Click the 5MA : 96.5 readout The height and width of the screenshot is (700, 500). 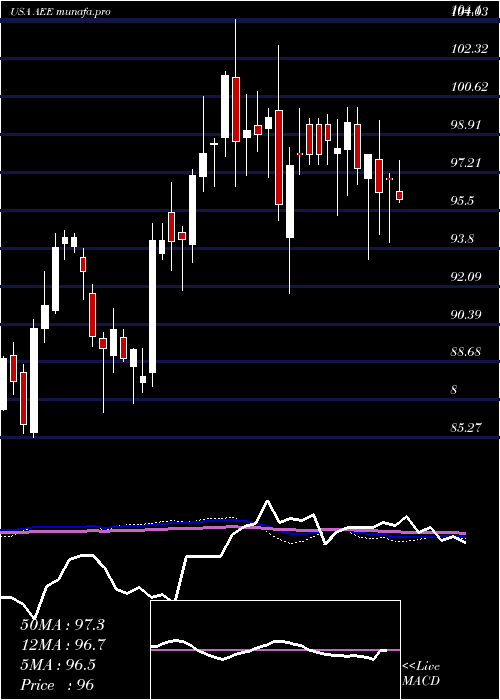tap(58, 665)
